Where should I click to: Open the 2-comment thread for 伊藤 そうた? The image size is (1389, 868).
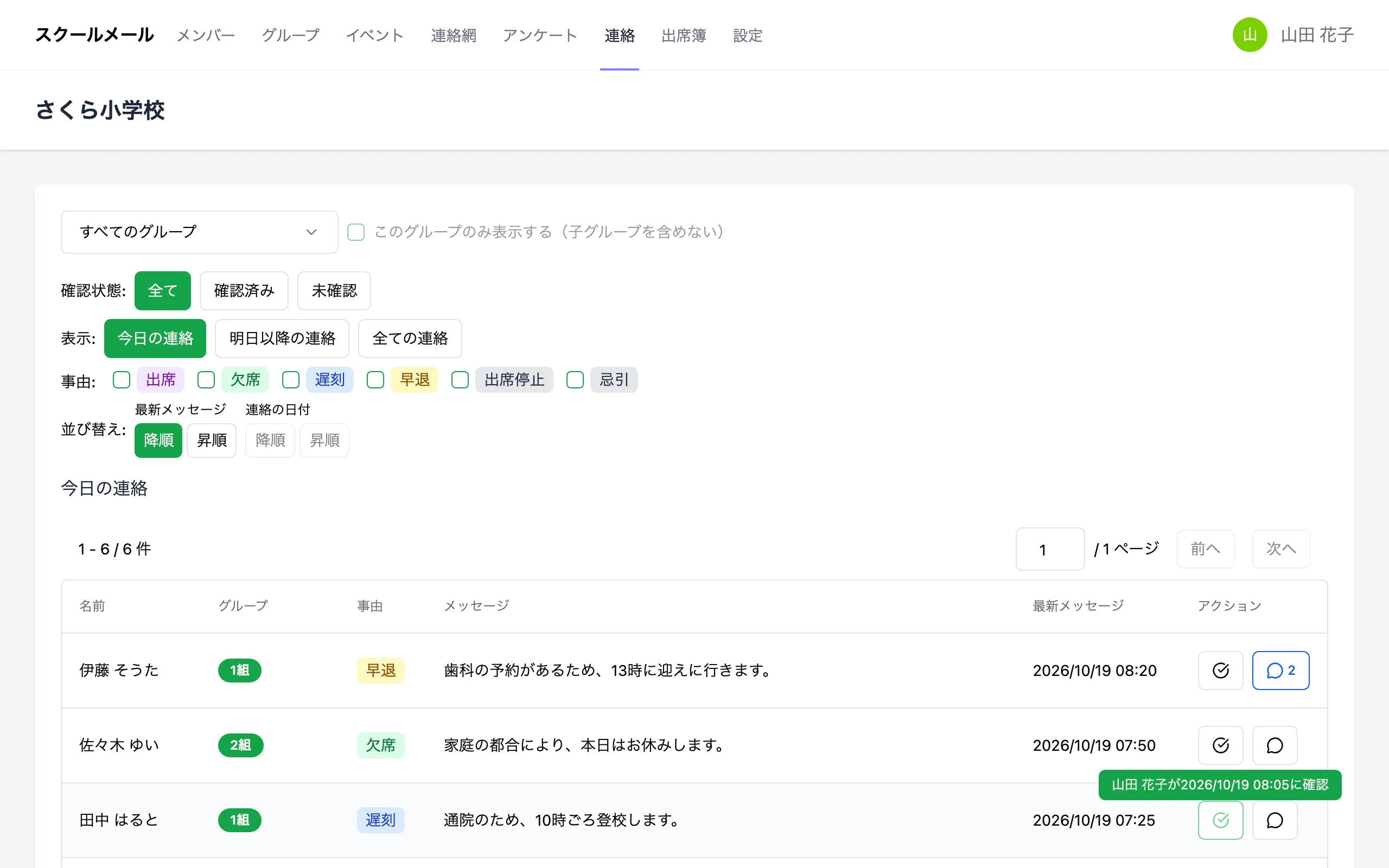click(x=1280, y=670)
